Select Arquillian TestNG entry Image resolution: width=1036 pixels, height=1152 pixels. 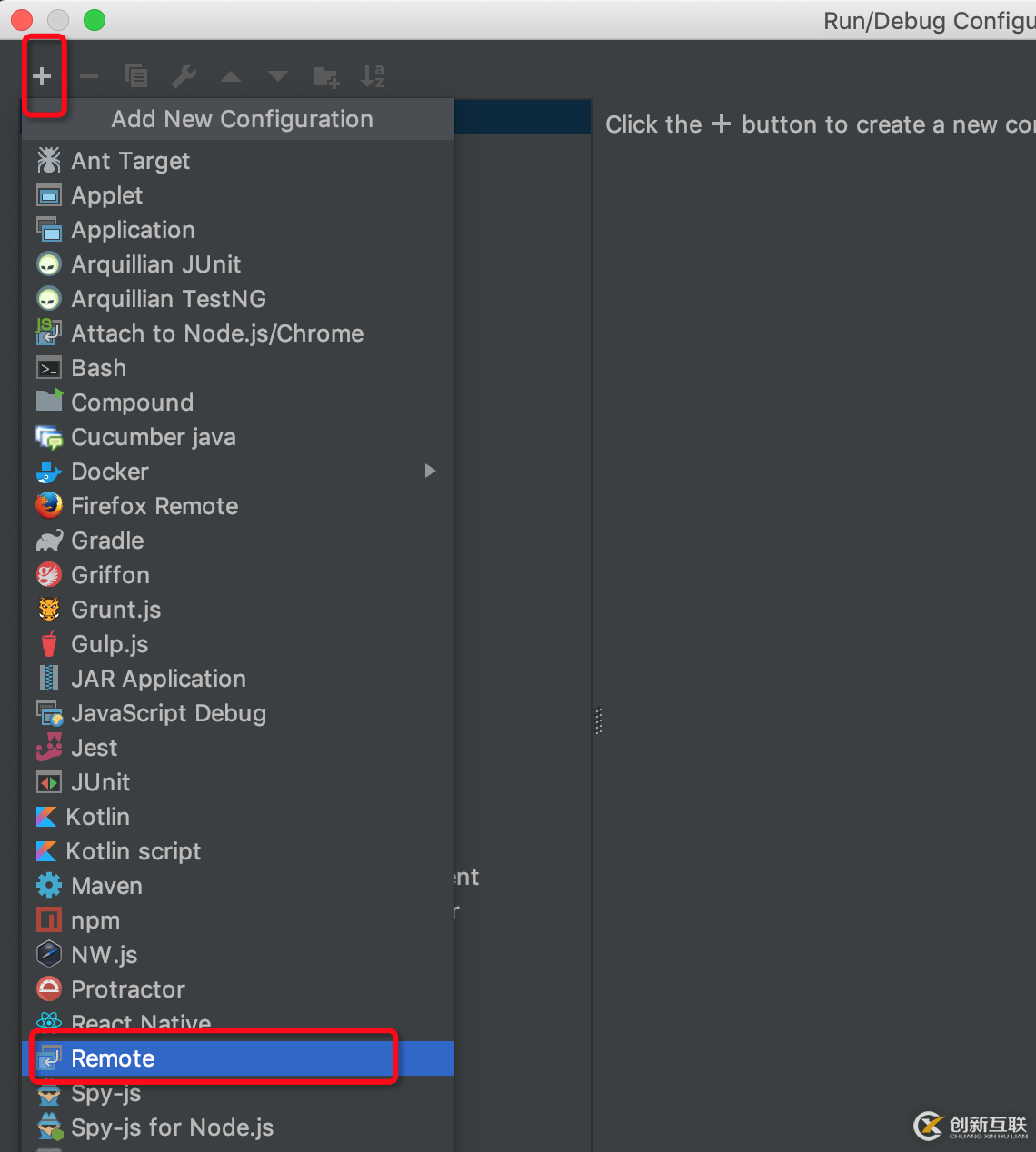click(x=238, y=299)
